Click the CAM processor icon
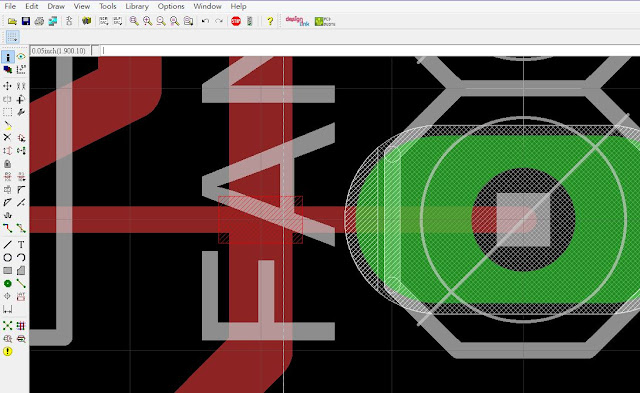Viewport: 640px width, 393px height. coord(53,21)
